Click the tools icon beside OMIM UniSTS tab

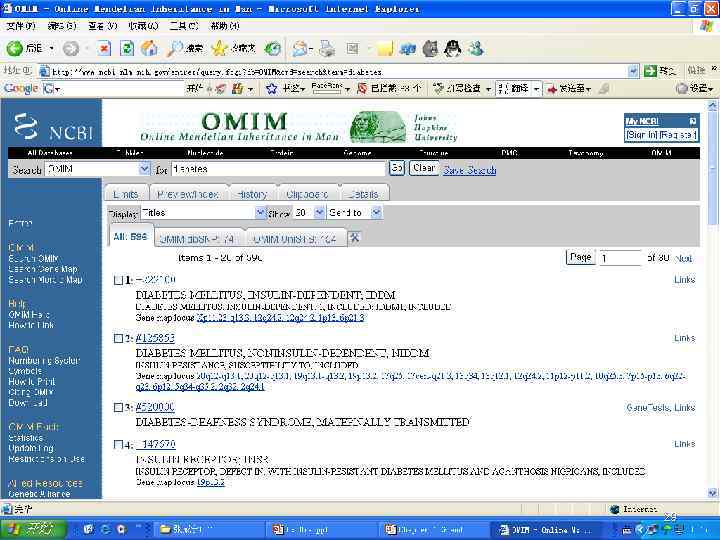click(x=354, y=237)
